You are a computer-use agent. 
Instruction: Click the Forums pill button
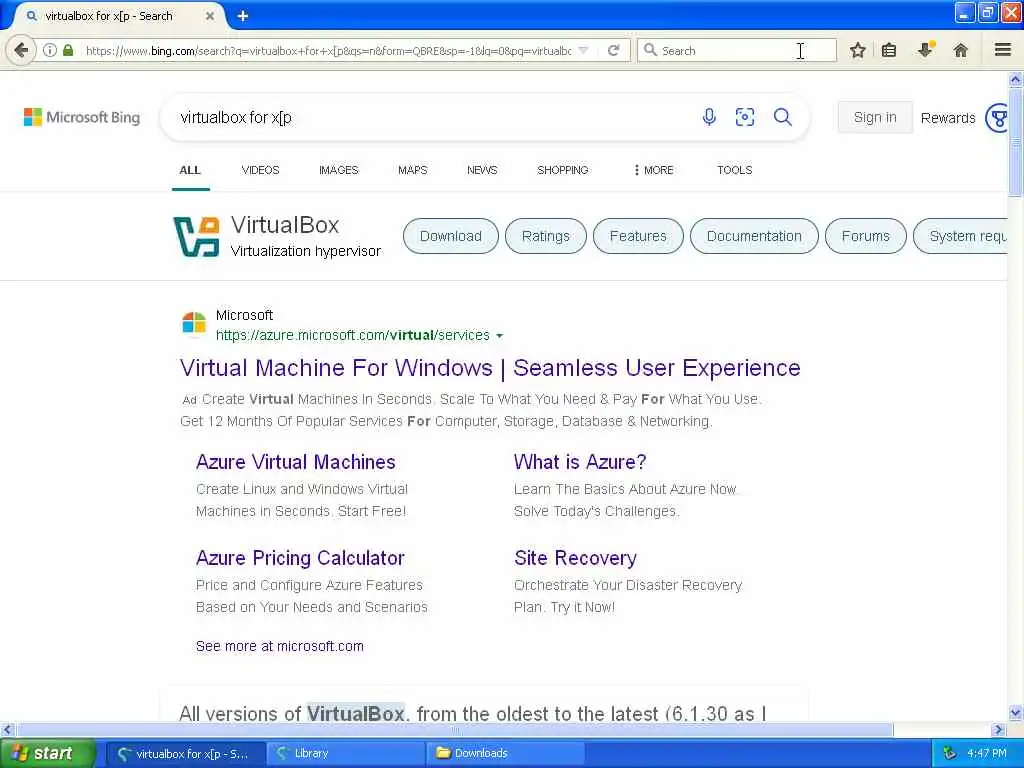pyautogui.click(x=865, y=236)
